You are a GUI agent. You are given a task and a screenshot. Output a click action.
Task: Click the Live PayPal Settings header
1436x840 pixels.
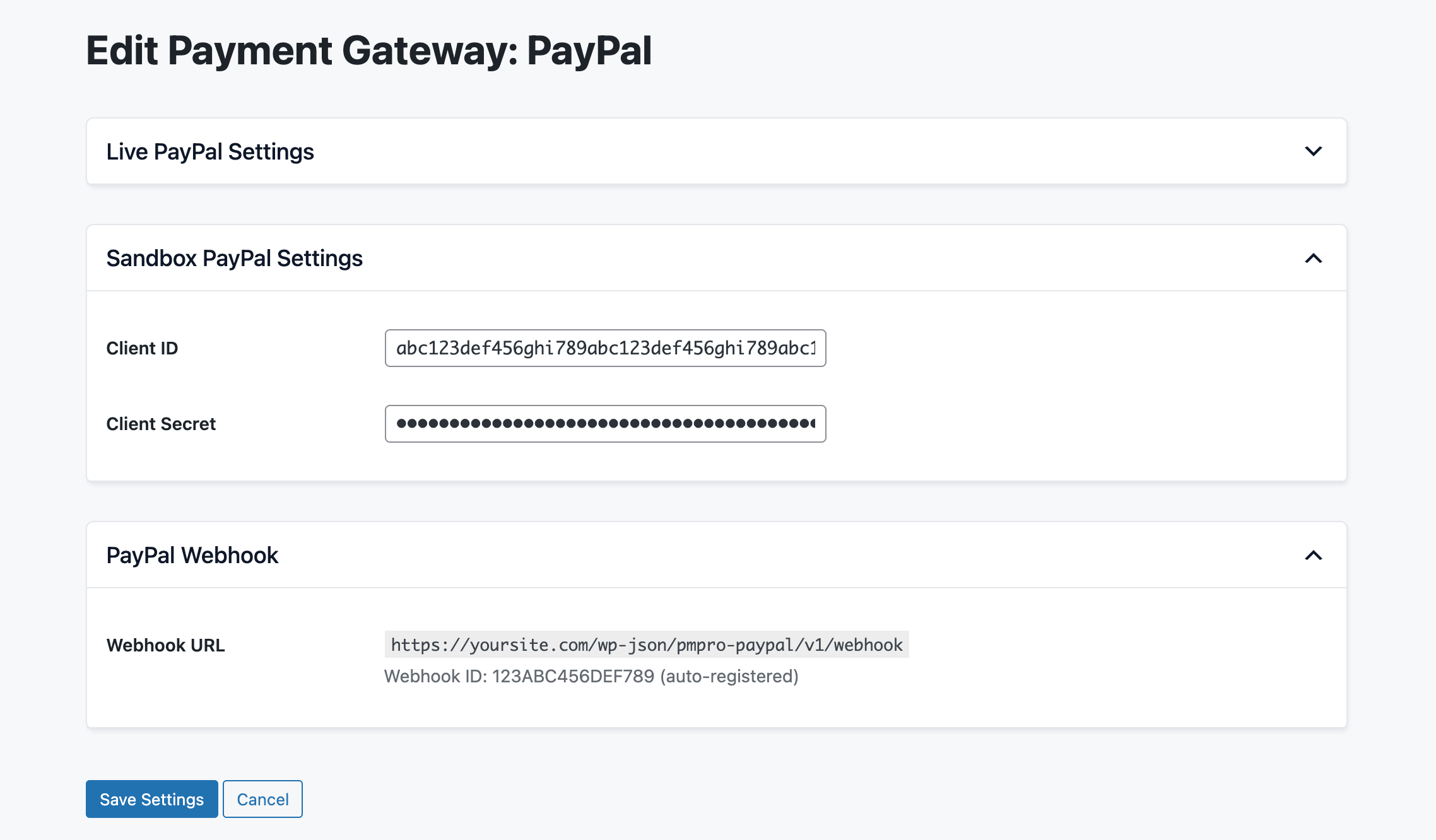pyautogui.click(x=210, y=151)
